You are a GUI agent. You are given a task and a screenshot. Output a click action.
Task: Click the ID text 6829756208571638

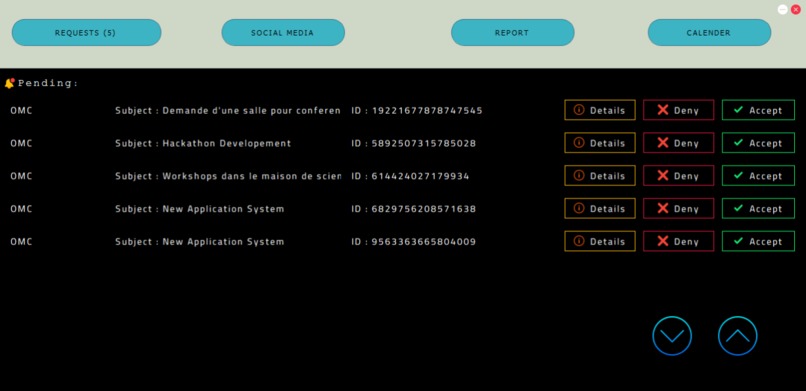tap(424, 209)
